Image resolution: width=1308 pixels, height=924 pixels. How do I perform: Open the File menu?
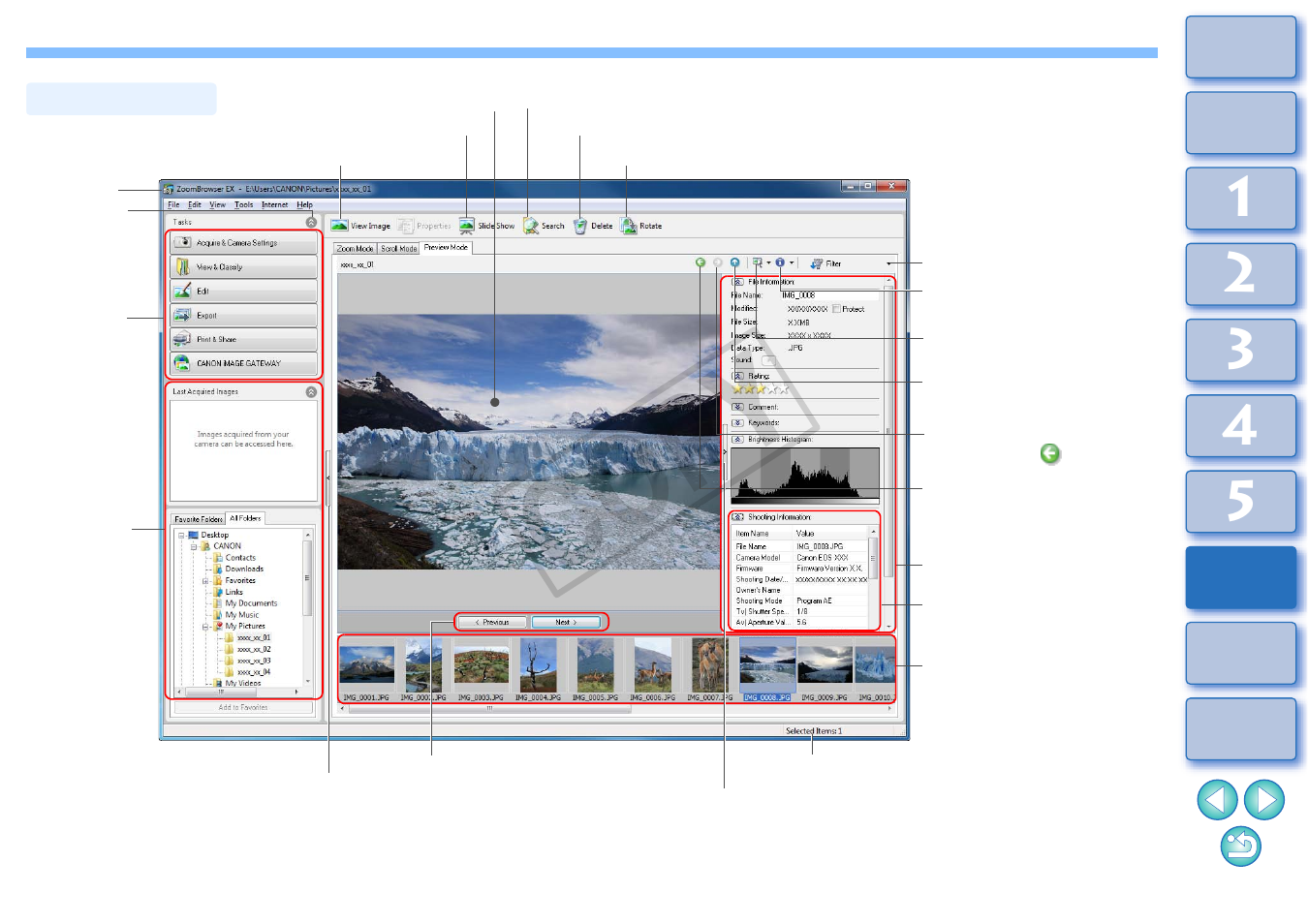point(173,205)
